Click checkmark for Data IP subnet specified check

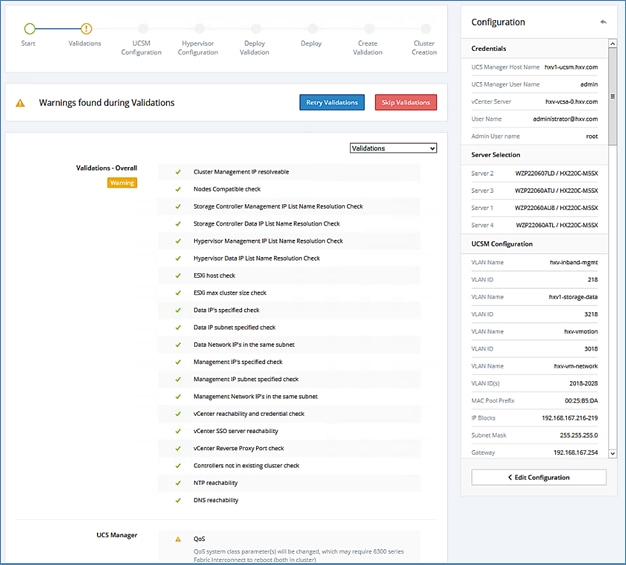(178, 327)
